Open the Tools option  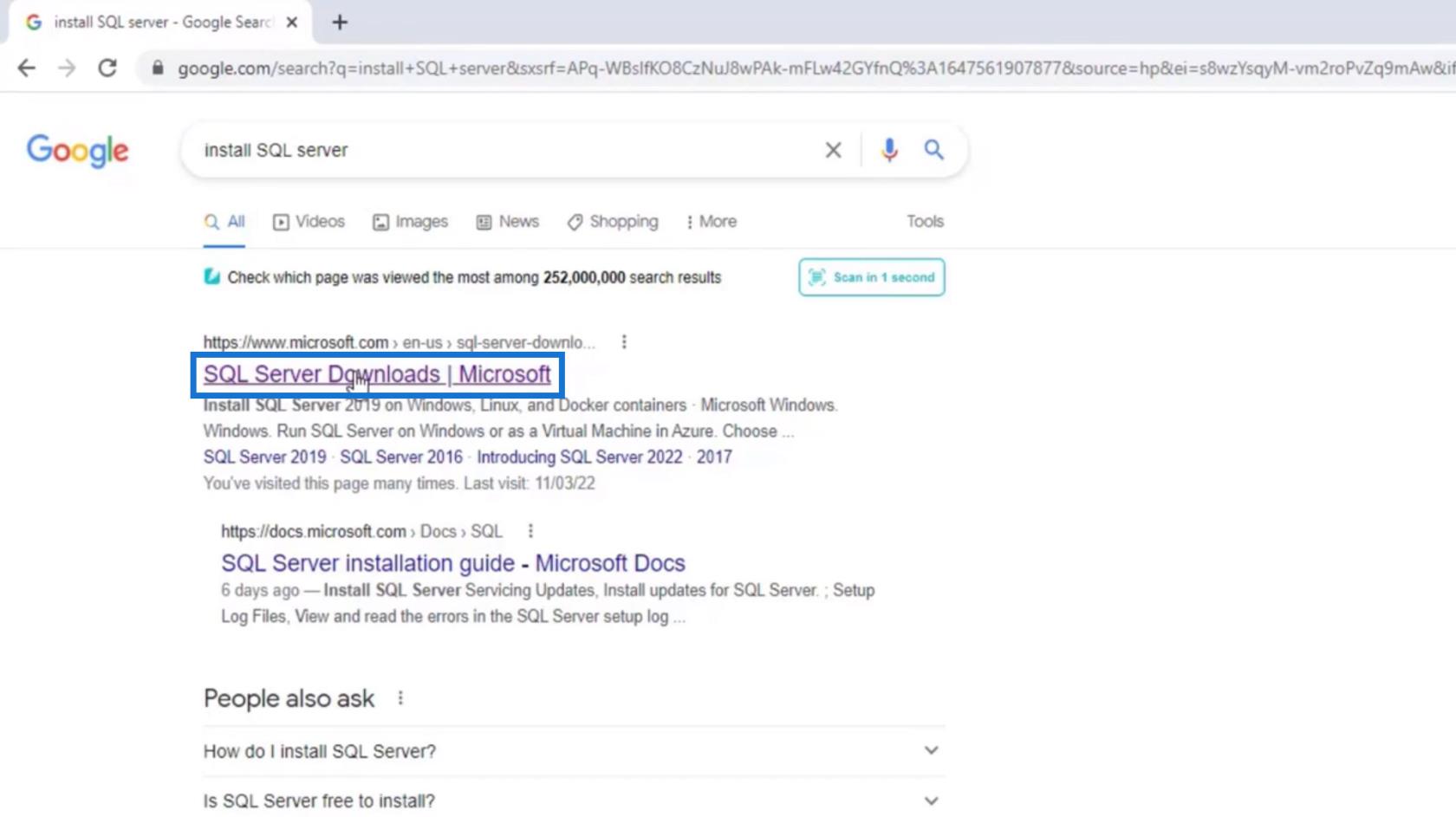click(925, 222)
